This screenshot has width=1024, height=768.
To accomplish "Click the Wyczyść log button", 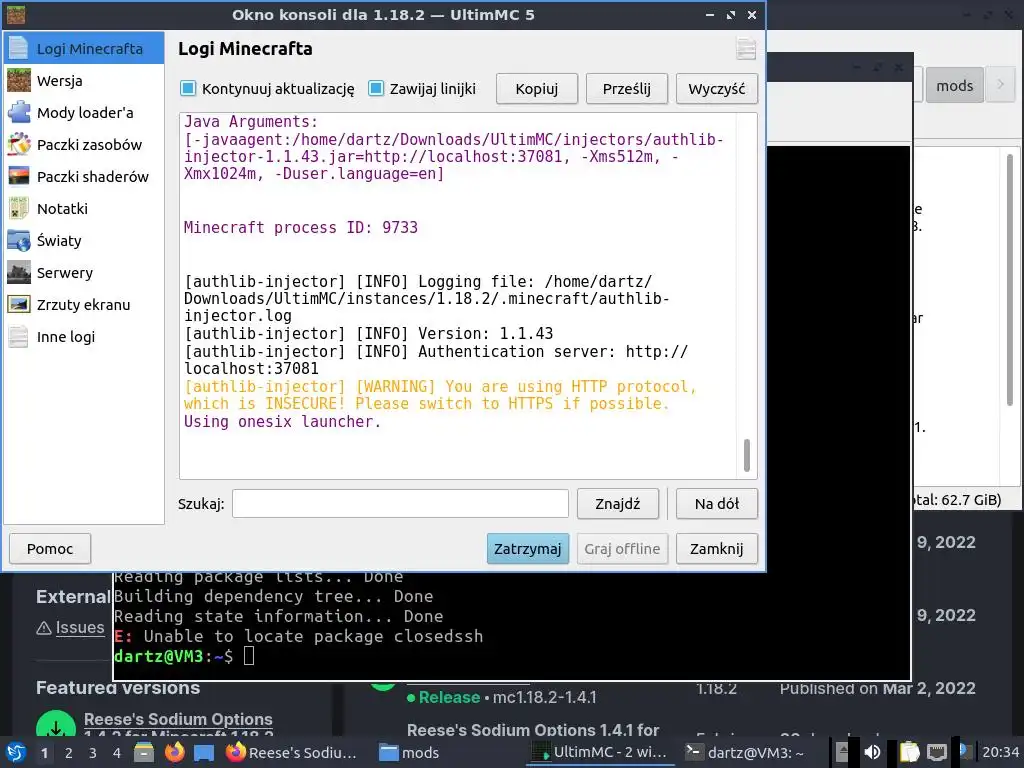I will (716, 89).
